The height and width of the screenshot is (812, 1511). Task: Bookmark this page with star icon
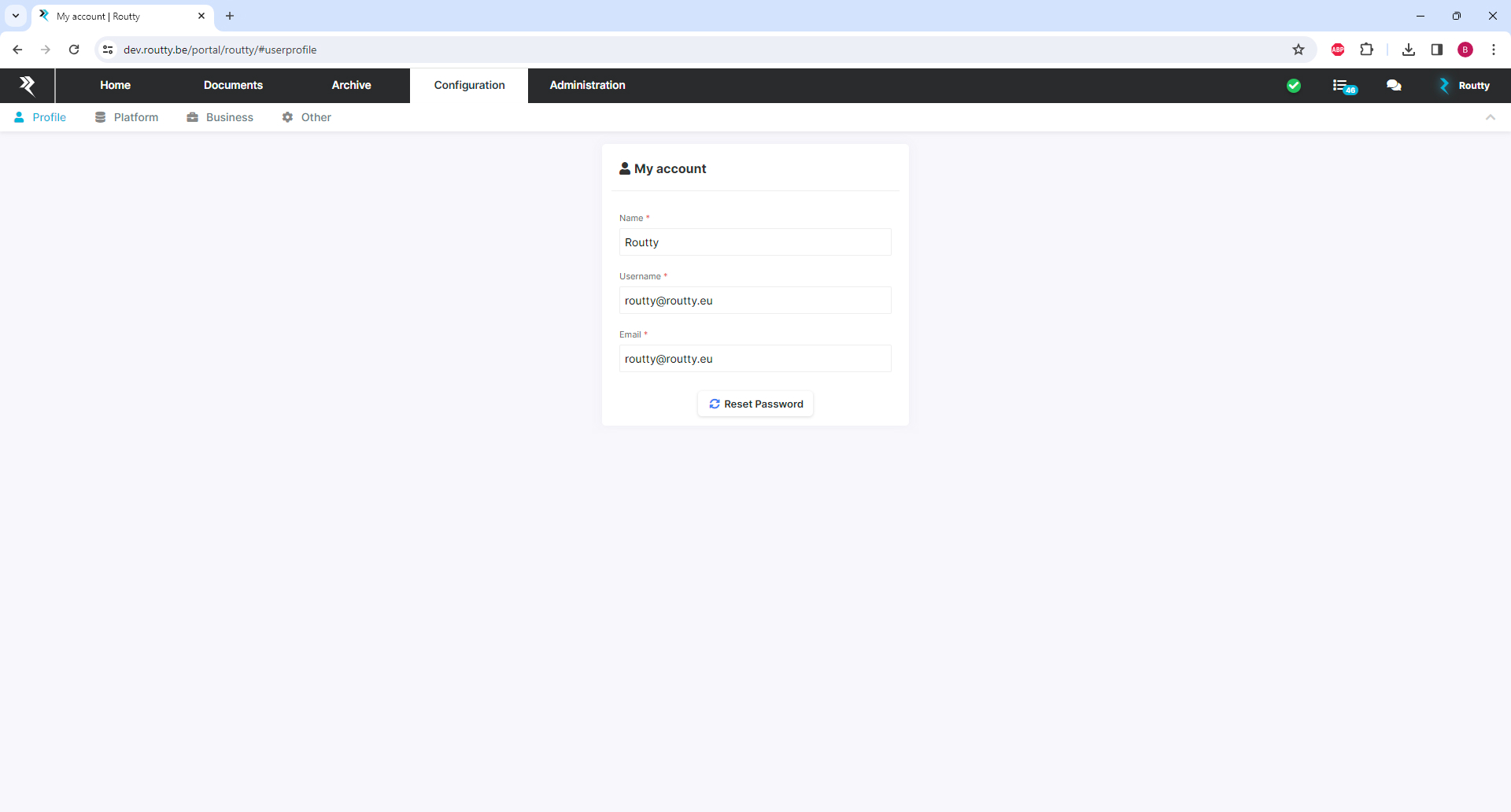click(1299, 50)
